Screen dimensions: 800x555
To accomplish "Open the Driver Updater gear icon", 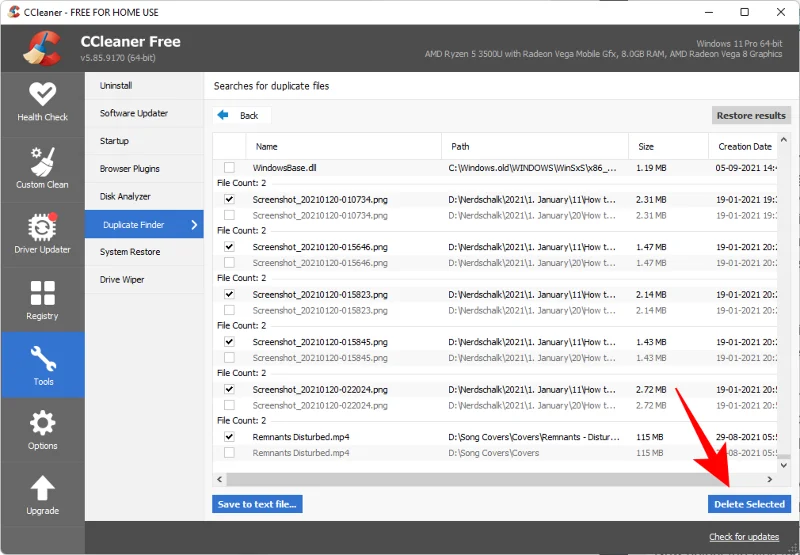I will point(42,227).
